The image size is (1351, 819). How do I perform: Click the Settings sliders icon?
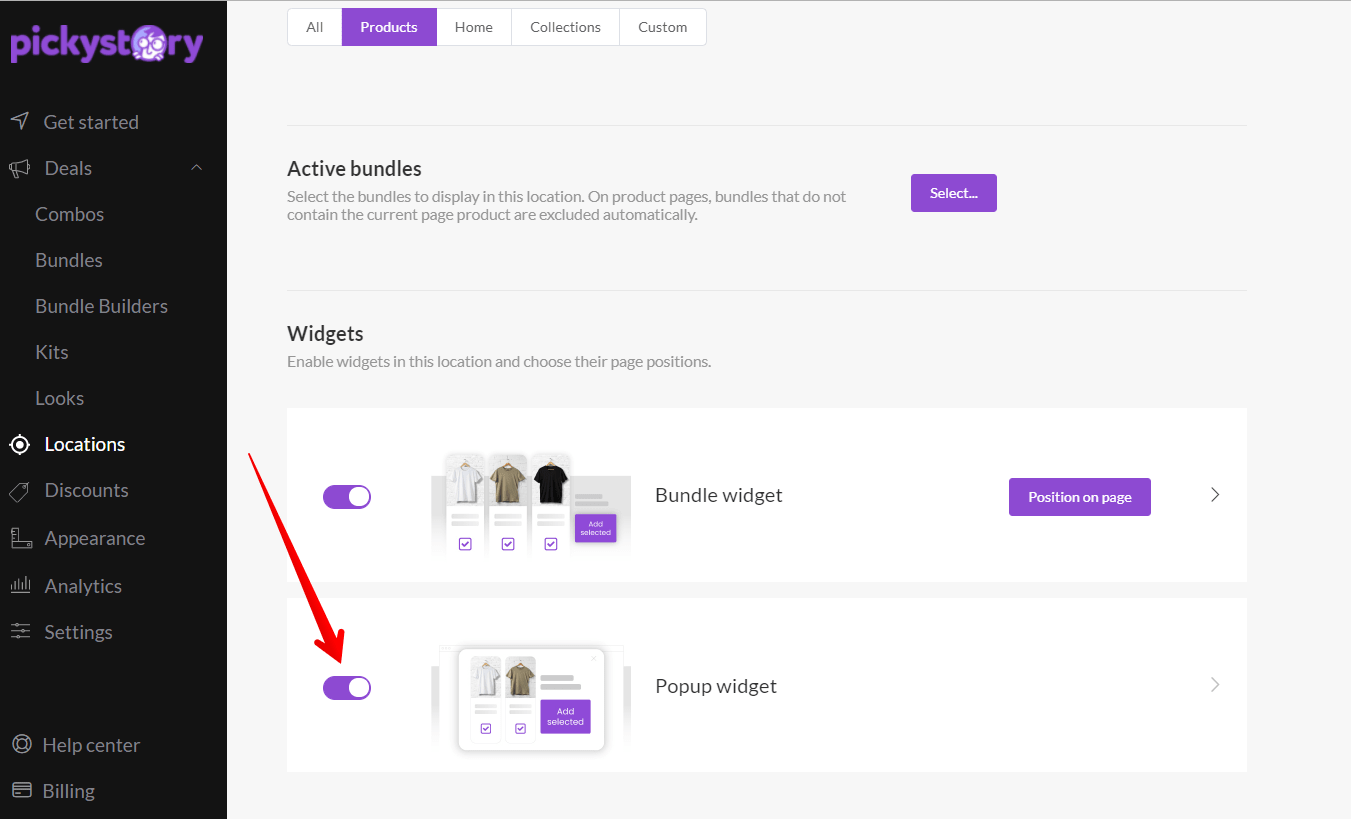tap(20, 632)
